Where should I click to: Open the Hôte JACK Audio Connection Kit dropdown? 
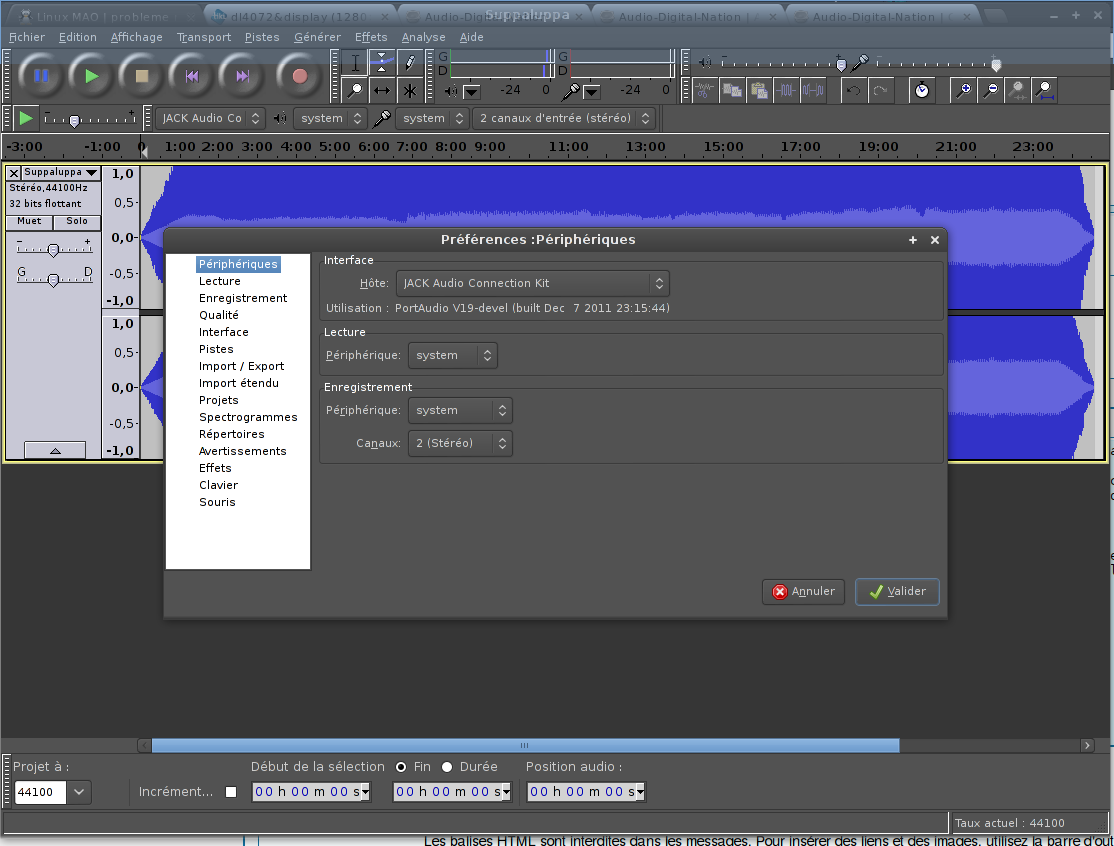[x=532, y=283]
